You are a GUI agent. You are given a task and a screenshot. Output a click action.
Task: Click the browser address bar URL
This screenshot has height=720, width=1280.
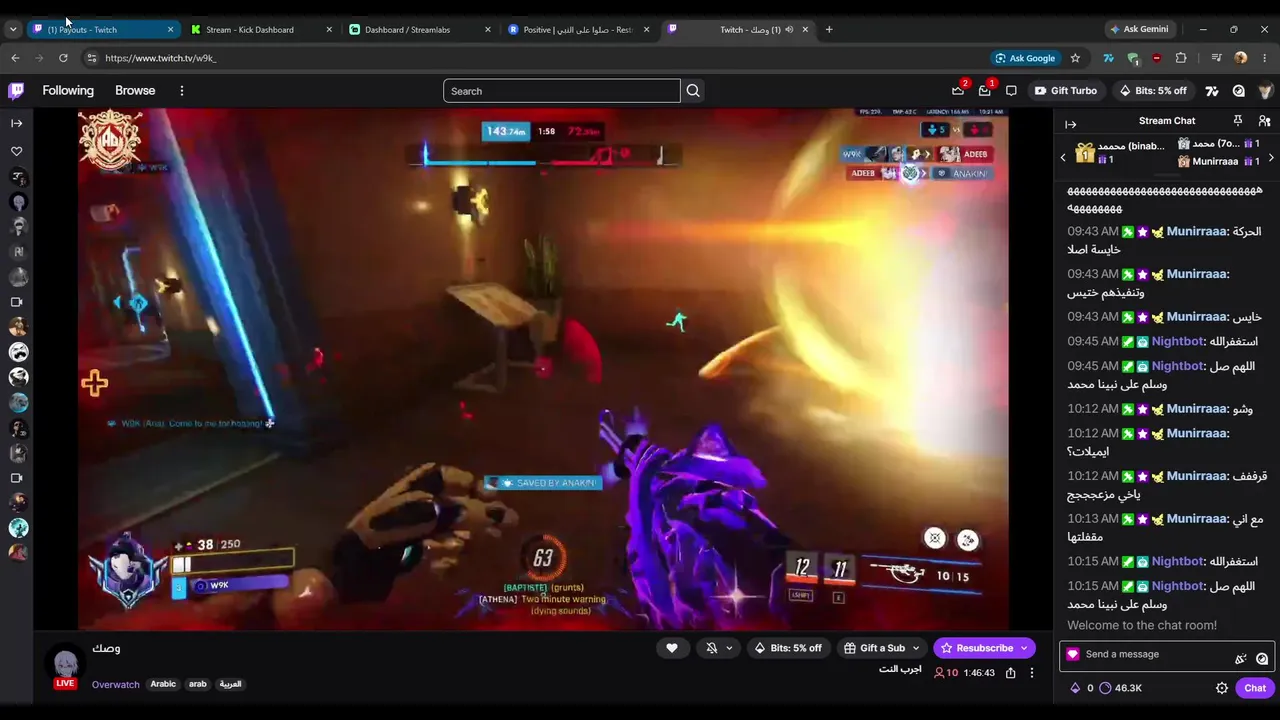(161, 58)
